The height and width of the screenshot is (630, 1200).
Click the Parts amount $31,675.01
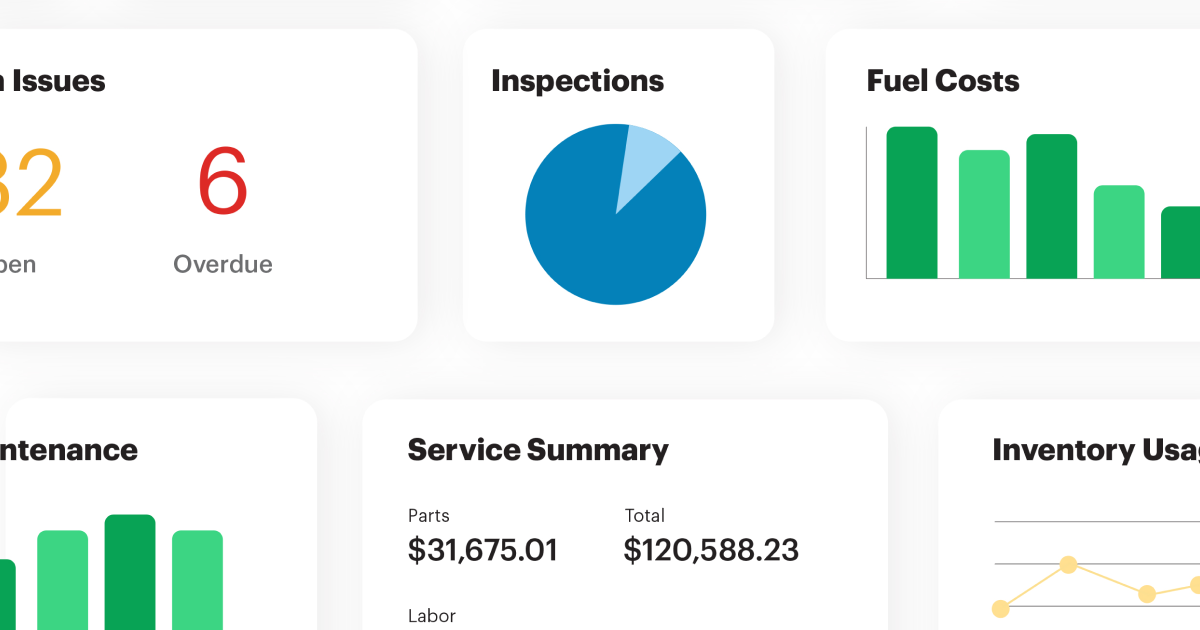pos(483,550)
